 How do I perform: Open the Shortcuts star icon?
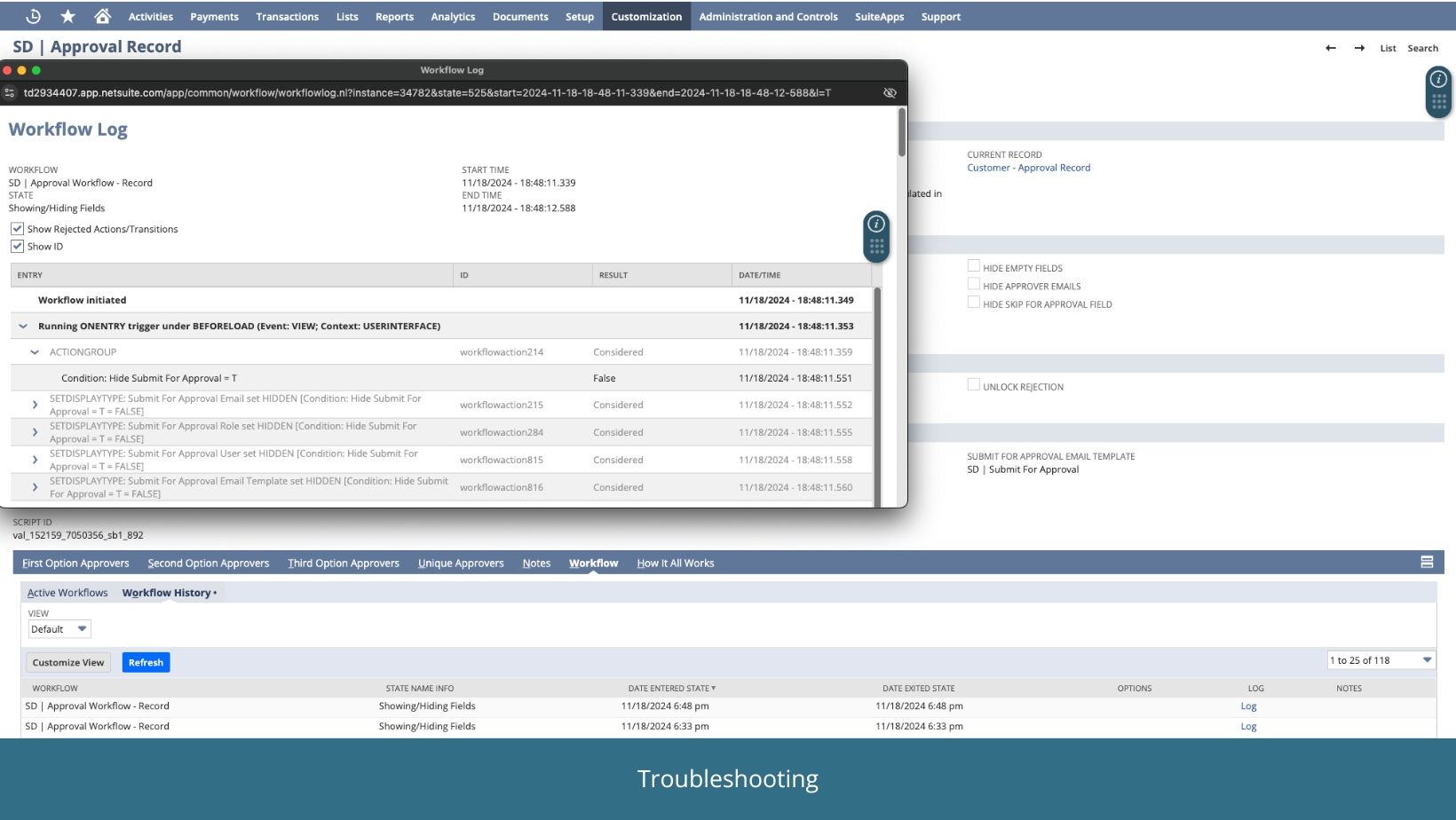pos(68,16)
